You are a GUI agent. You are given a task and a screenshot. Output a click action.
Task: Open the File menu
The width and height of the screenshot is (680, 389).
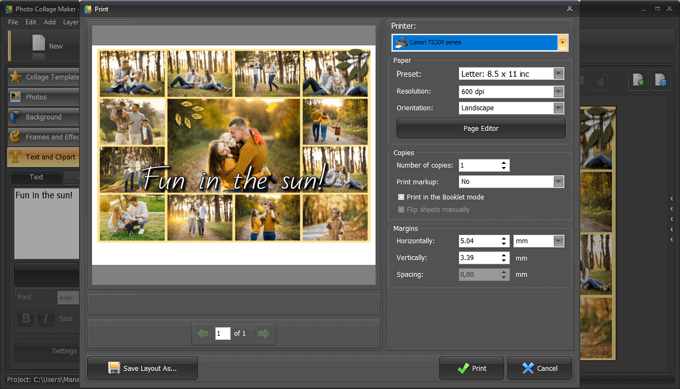coord(13,22)
